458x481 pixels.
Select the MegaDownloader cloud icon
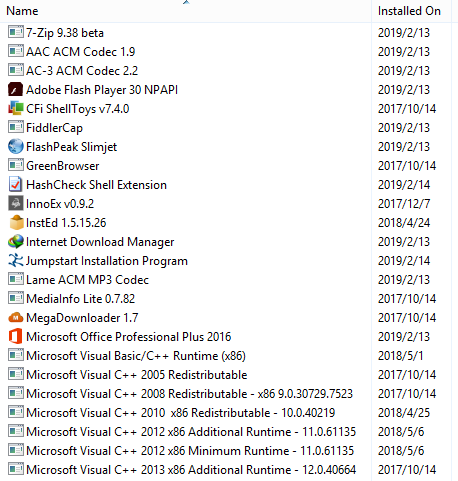(x=15, y=317)
